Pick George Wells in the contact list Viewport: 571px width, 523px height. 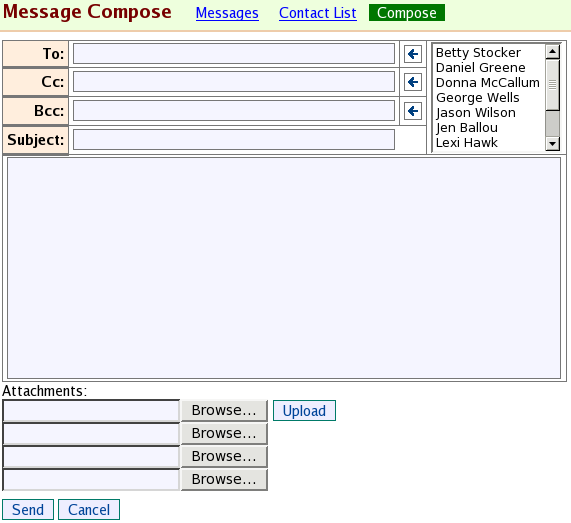[x=477, y=98]
